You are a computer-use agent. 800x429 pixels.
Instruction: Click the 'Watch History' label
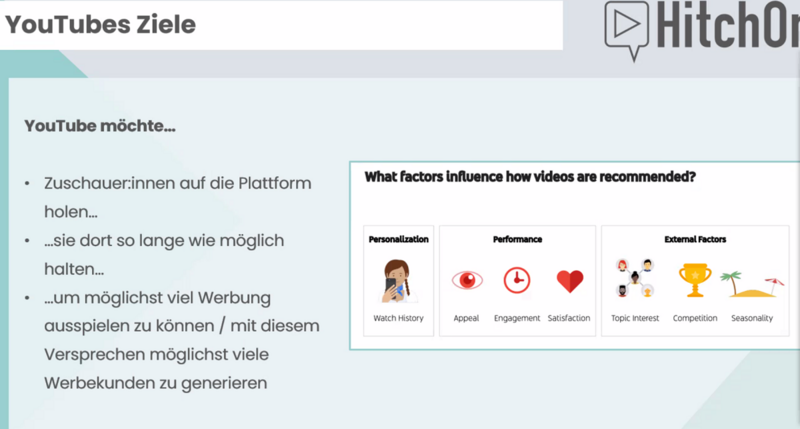coord(398,318)
